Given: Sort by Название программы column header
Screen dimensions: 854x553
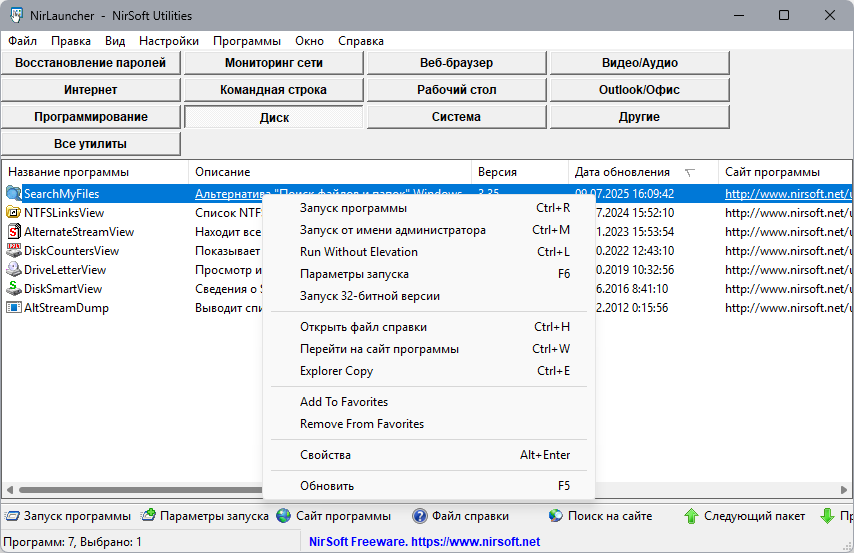Looking at the screenshot, I should coord(95,172).
